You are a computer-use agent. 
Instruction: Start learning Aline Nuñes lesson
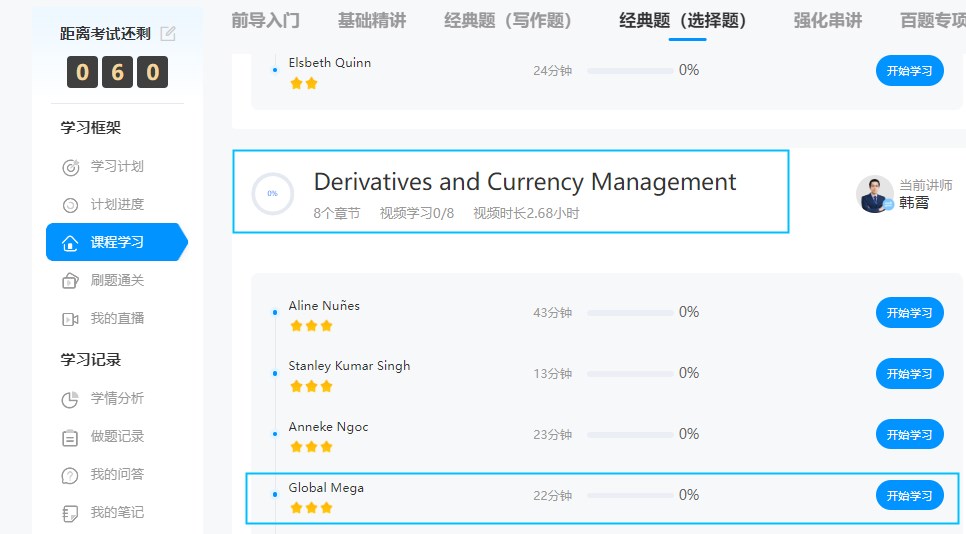click(x=909, y=312)
